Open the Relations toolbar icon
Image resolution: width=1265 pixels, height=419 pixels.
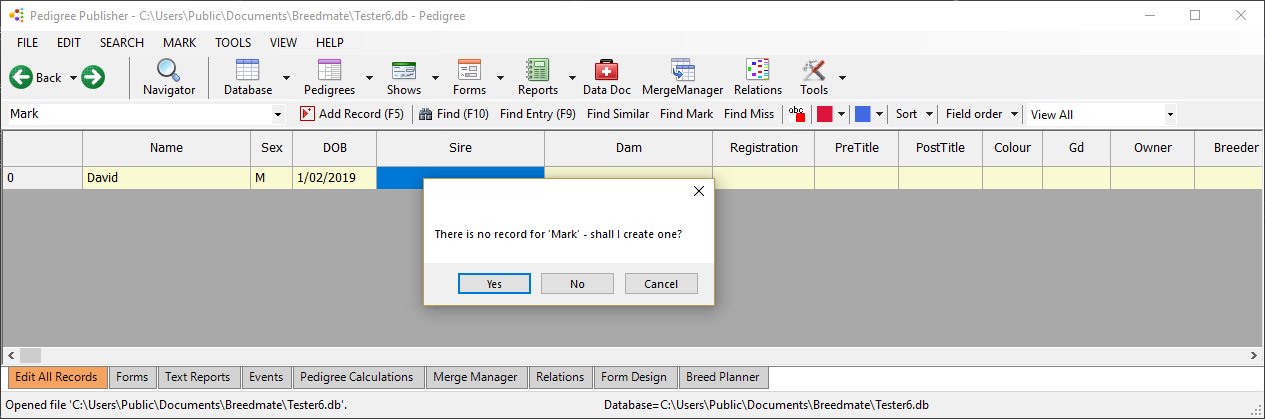pos(757,77)
